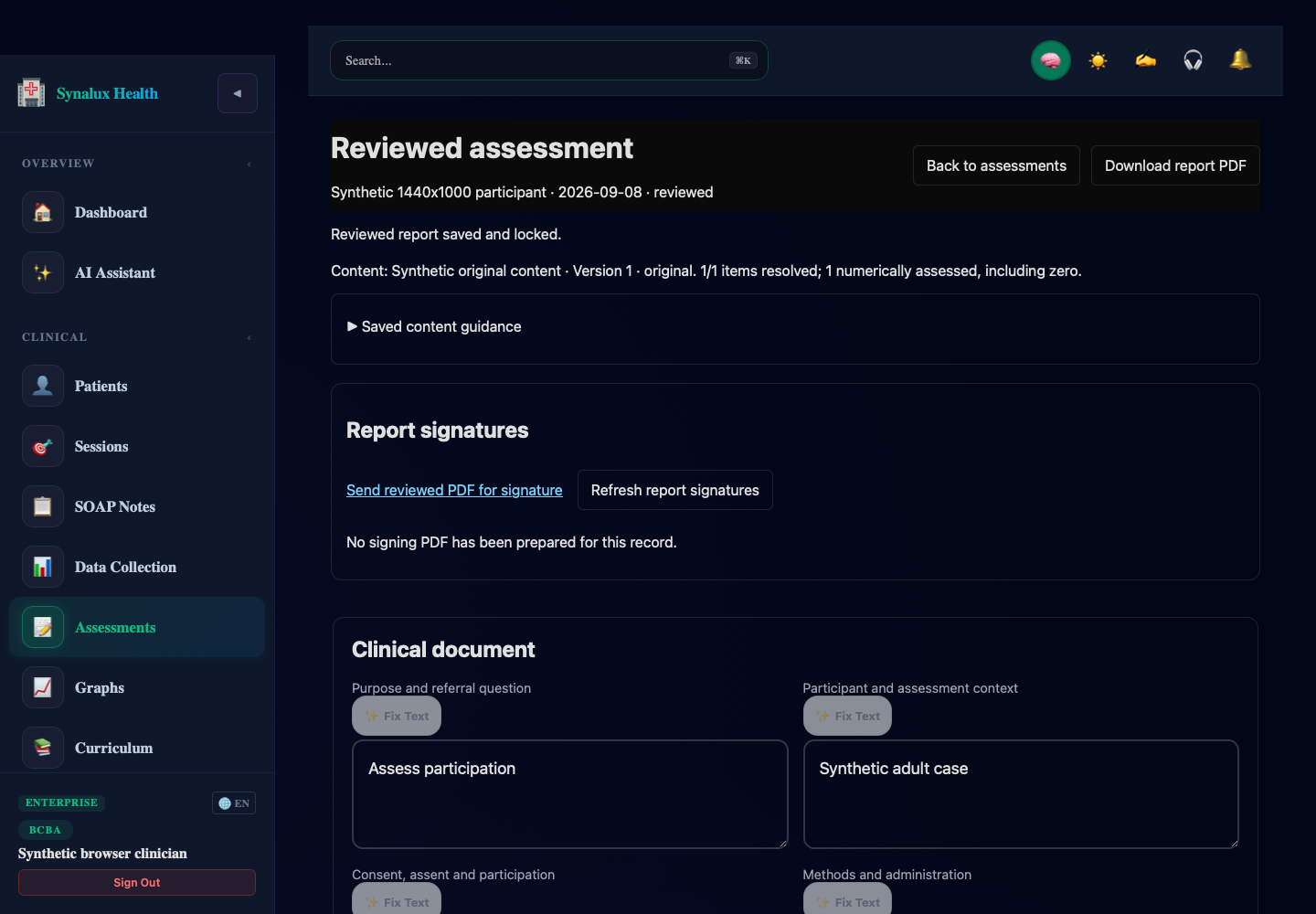
Task: Open Curriculum section
Action: coord(137,748)
